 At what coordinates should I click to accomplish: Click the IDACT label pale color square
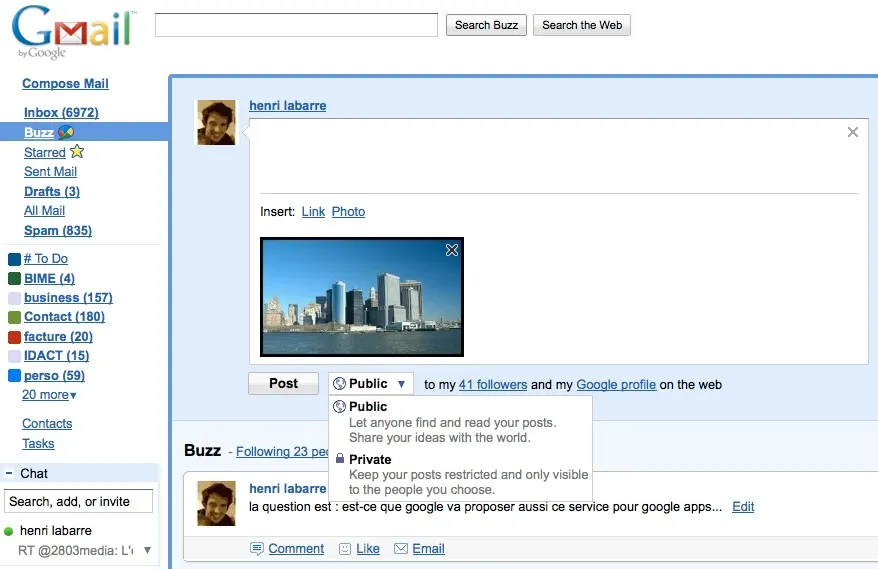pyautogui.click(x=15, y=356)
